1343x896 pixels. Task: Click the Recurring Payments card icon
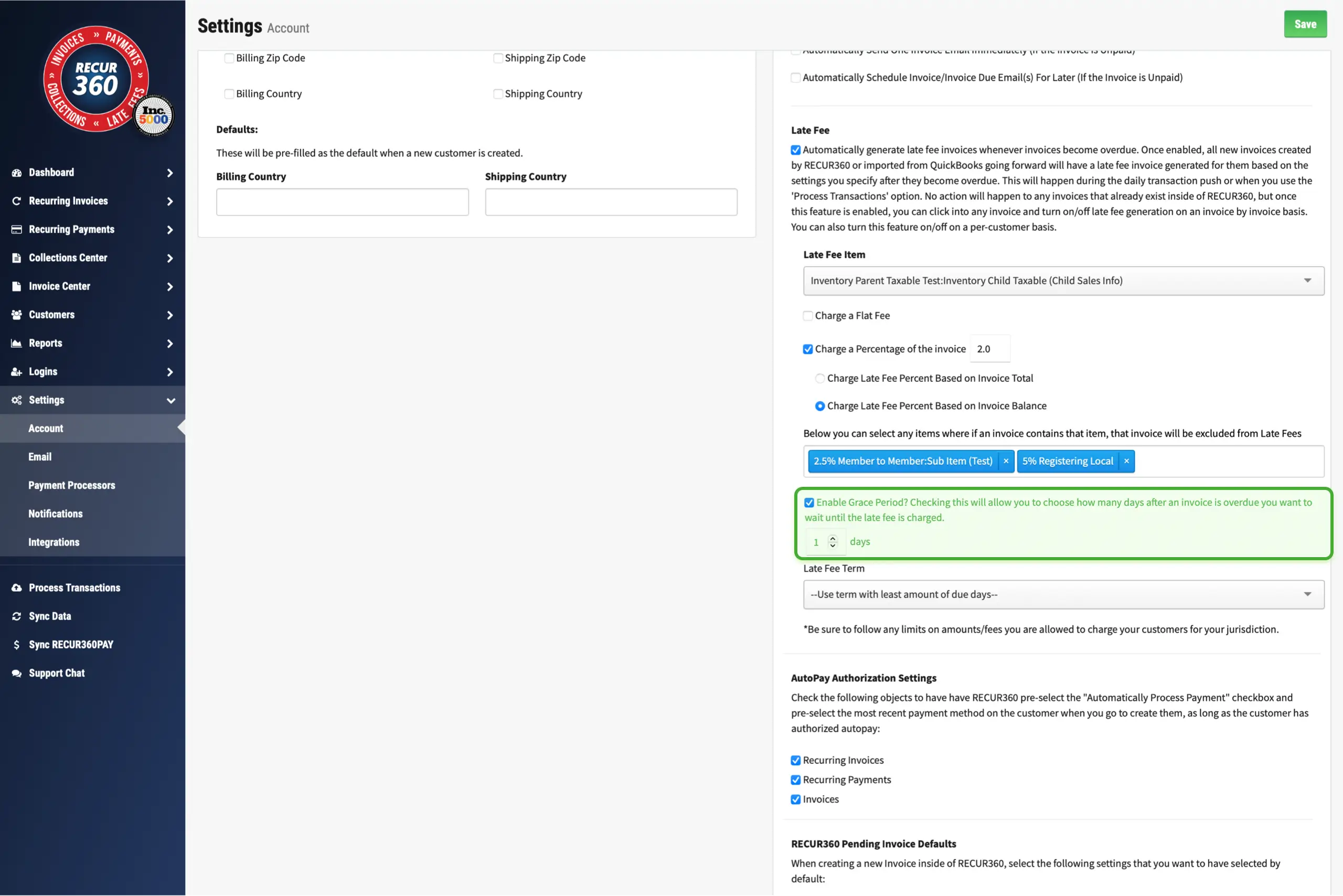17,230
